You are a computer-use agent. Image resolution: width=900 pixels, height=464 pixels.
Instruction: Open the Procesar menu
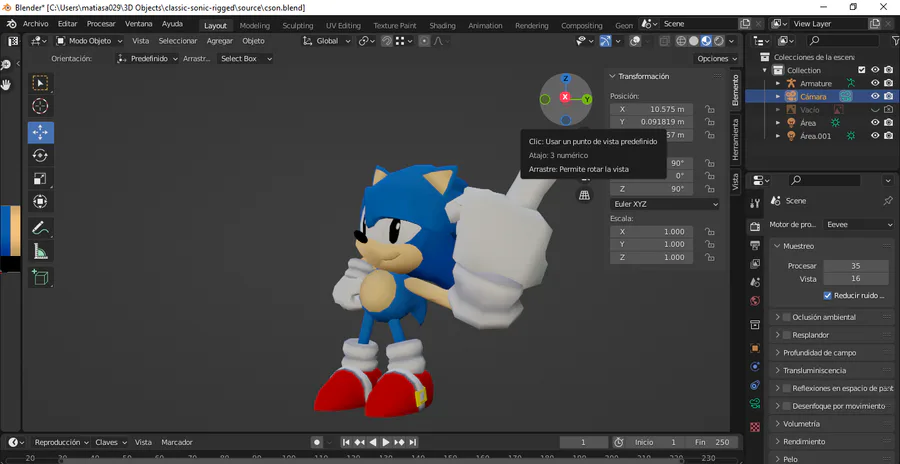coord(101,24)
